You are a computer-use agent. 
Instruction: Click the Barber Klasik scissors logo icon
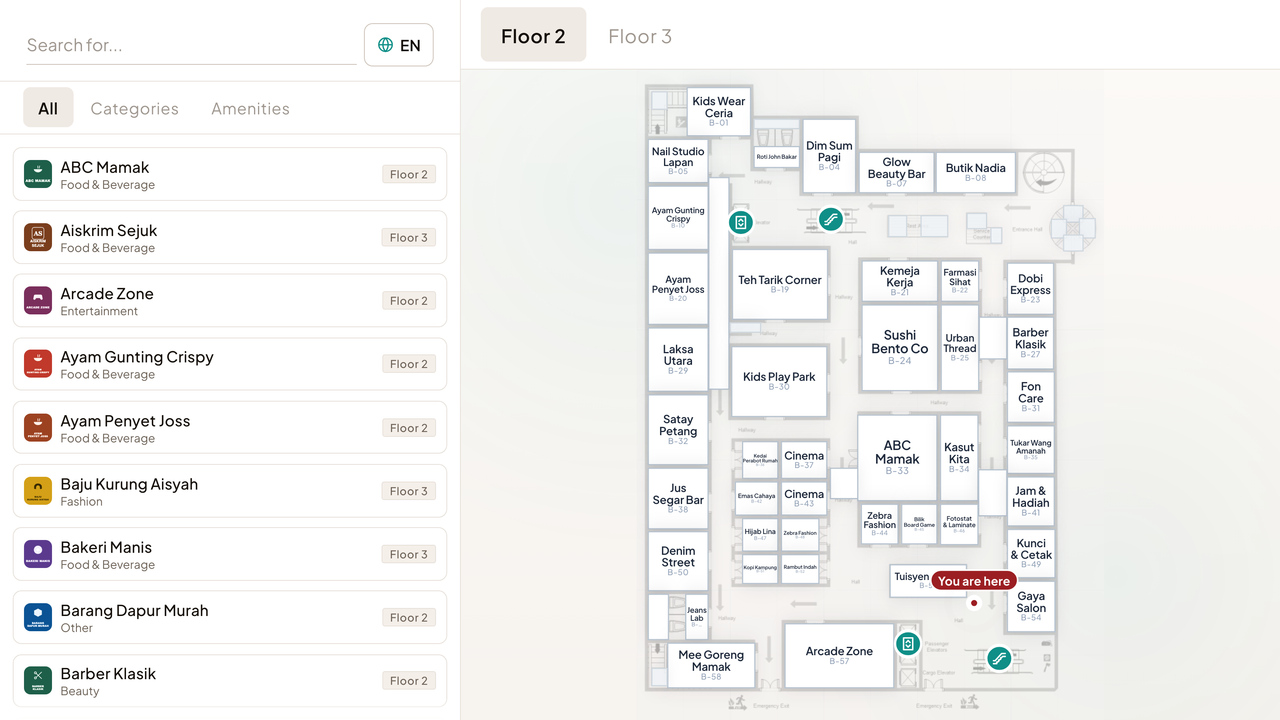pyautogui.click(x=38, y=680)
